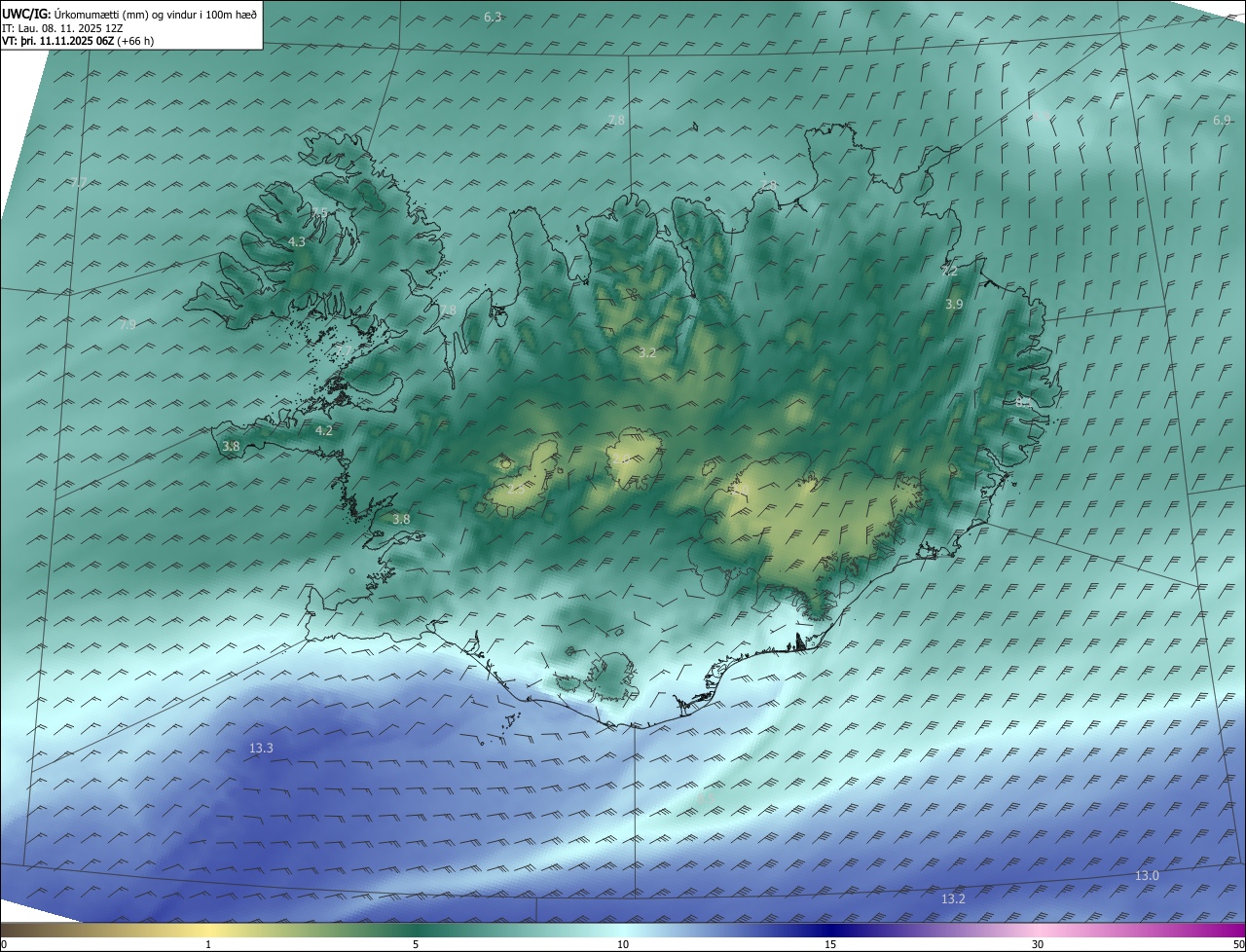Click the 13.3 value label
Screen dimensions: 1246x952
tap(261, 748)
